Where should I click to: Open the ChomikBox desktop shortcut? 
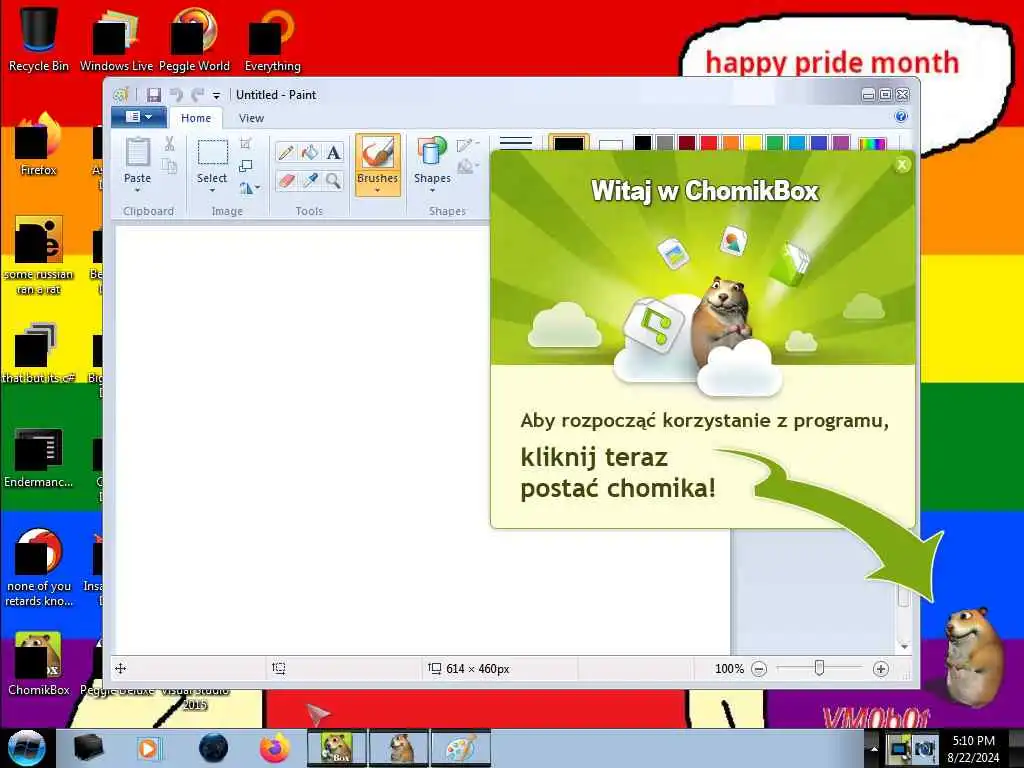[39, 664]
